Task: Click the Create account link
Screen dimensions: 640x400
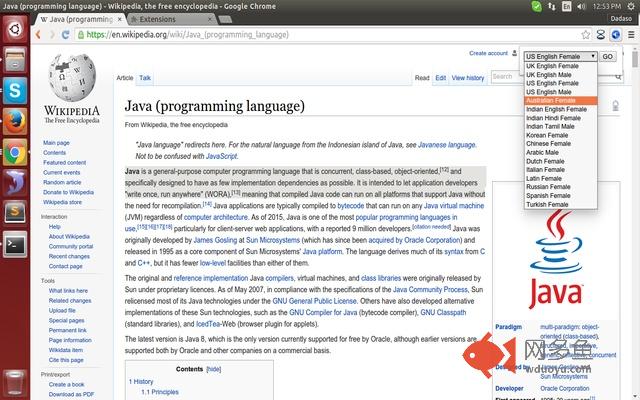Action: (488, 53)
